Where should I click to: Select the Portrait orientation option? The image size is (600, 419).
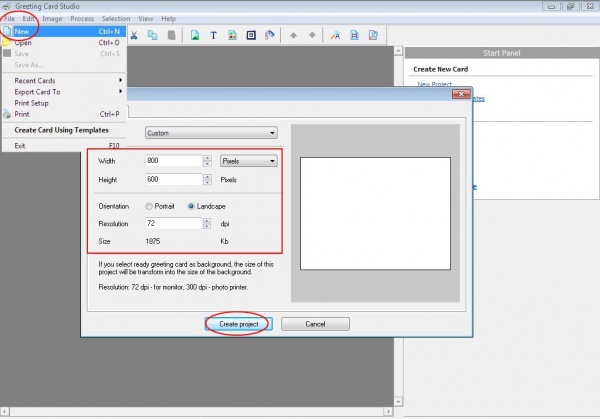pos(150,206)
